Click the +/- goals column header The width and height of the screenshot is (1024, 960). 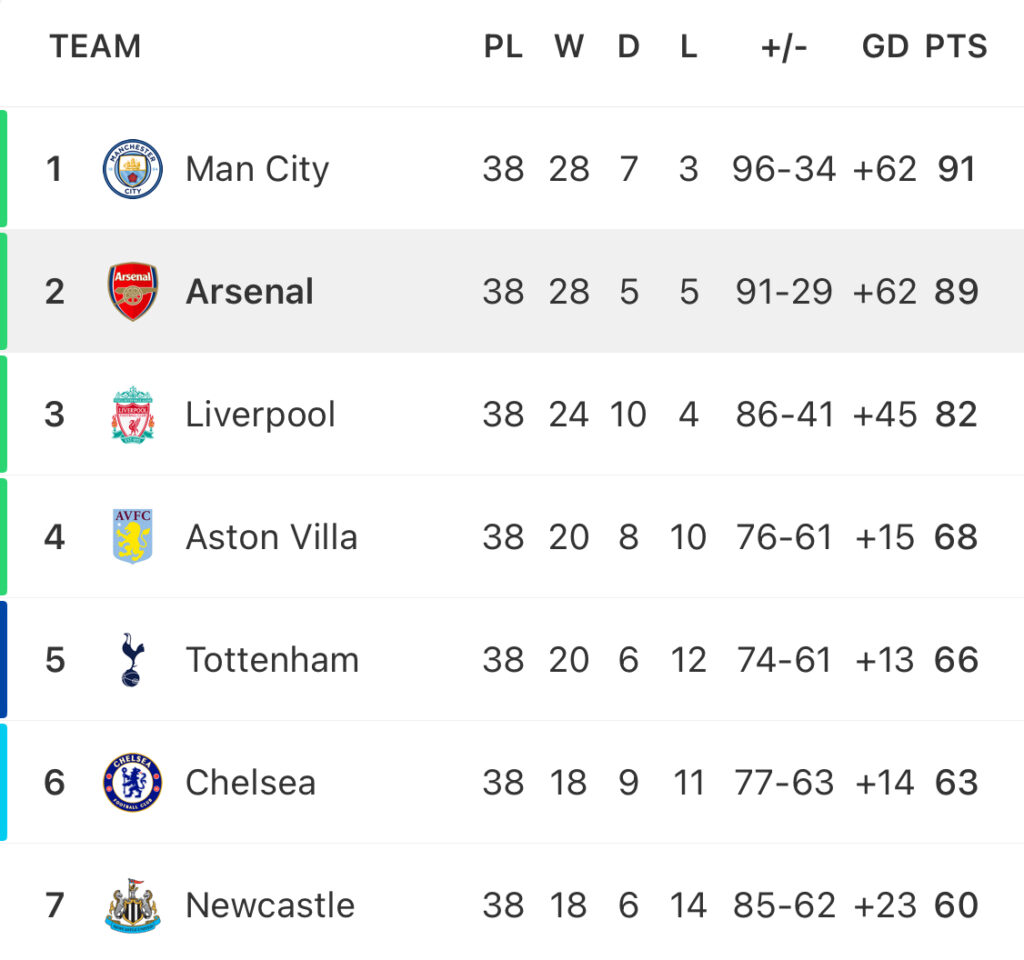click(784, 47)
